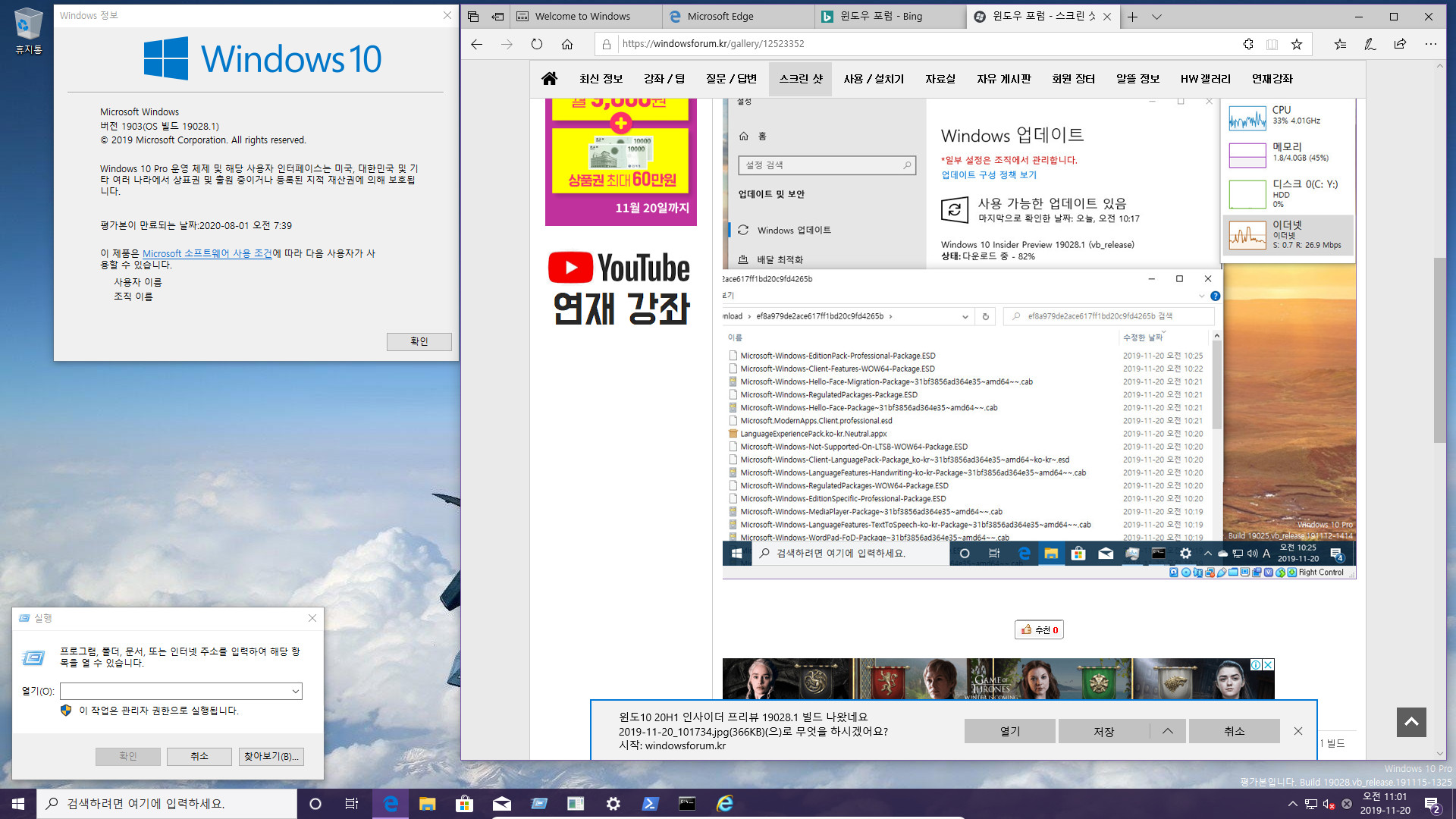Close the 실행 Run dialog

(x=312, y=618)
